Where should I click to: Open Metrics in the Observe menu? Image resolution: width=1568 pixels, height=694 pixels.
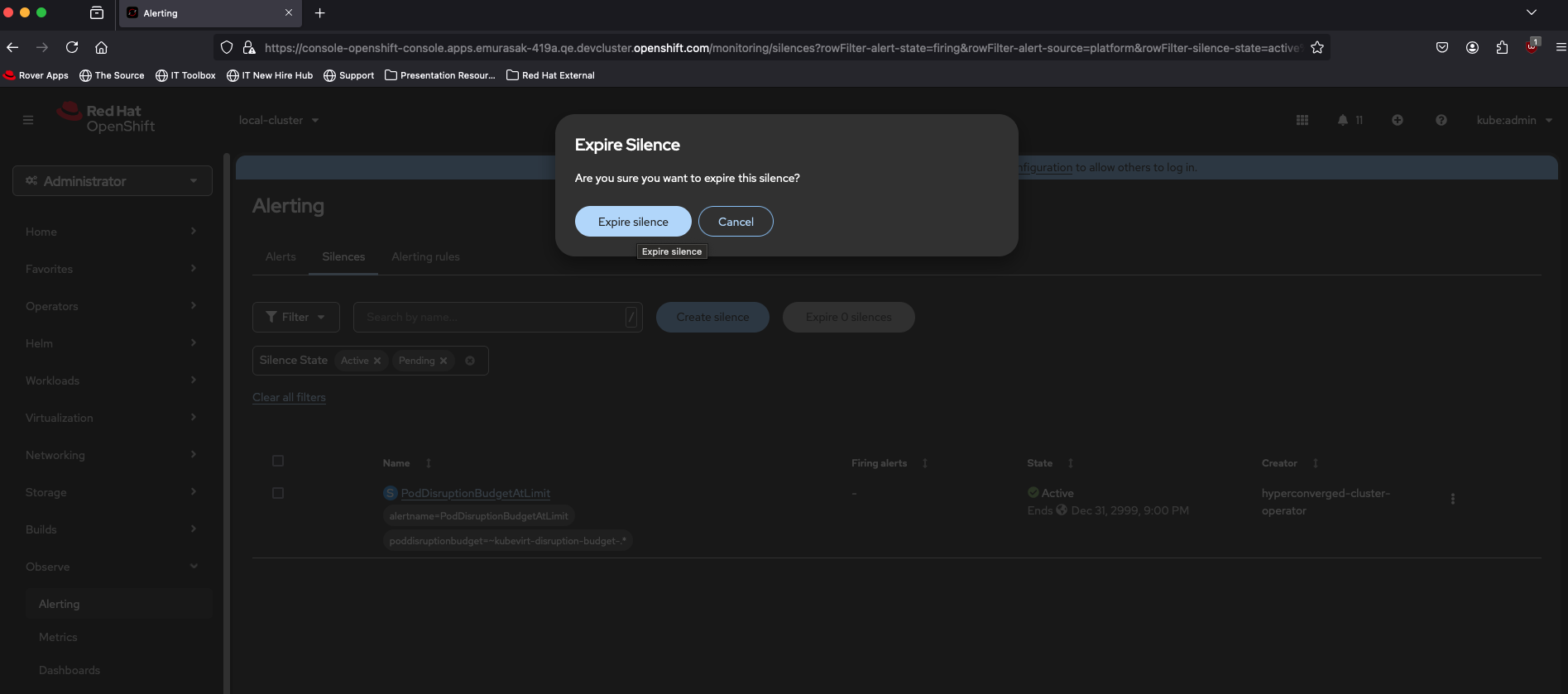(x=58, y=637)
